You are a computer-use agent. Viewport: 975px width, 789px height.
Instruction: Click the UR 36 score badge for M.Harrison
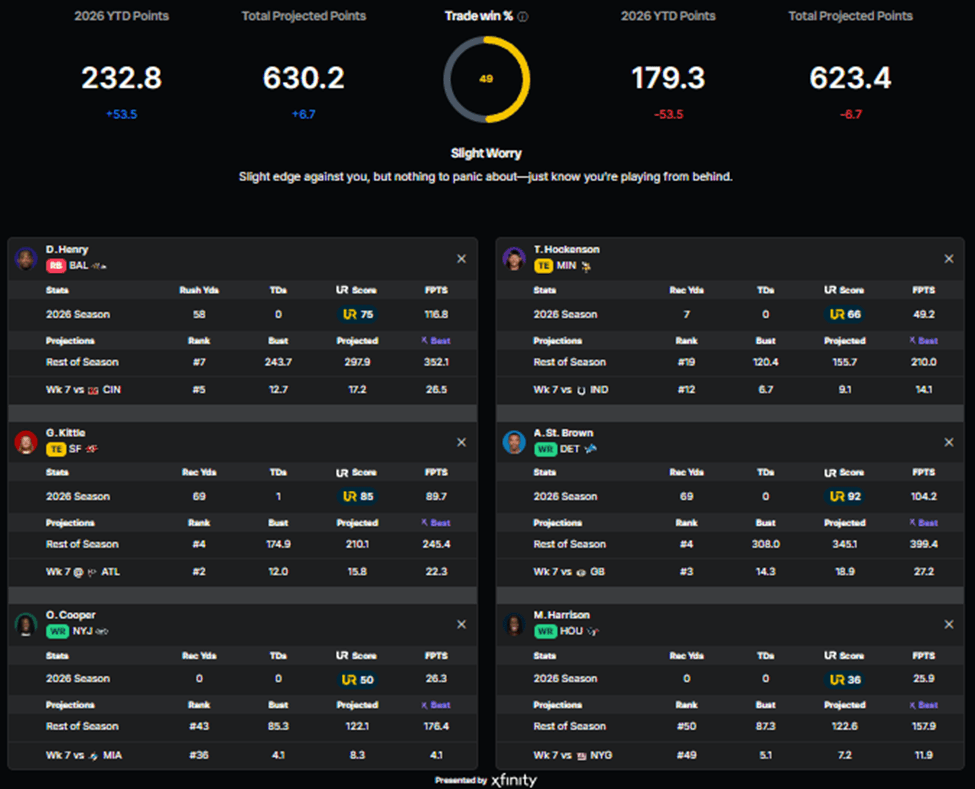(845, 680)
